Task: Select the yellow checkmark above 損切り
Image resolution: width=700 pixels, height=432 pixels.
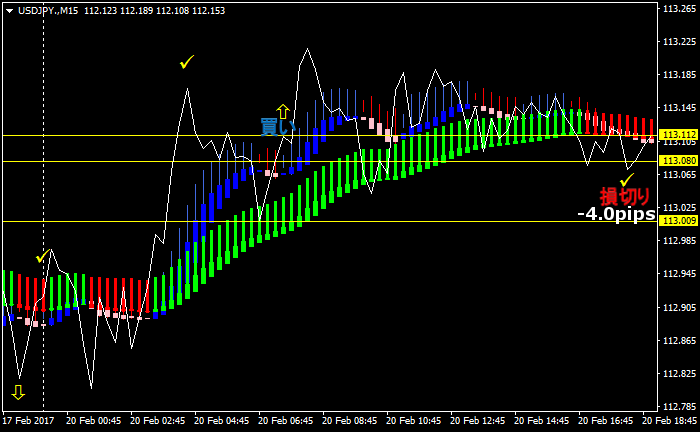Action: coord(627,179)
